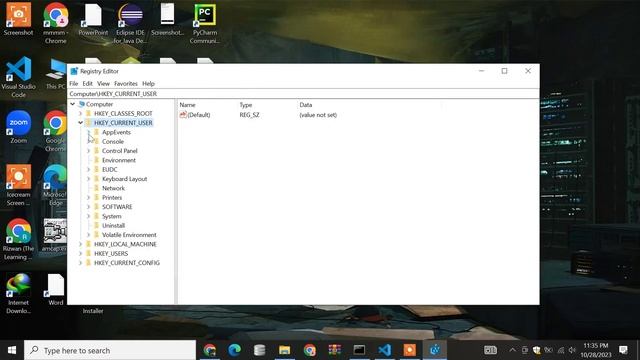Click the Registry Editor title bar icon
The height and width of the screenshot is (360, 640).
coord(74,71)
